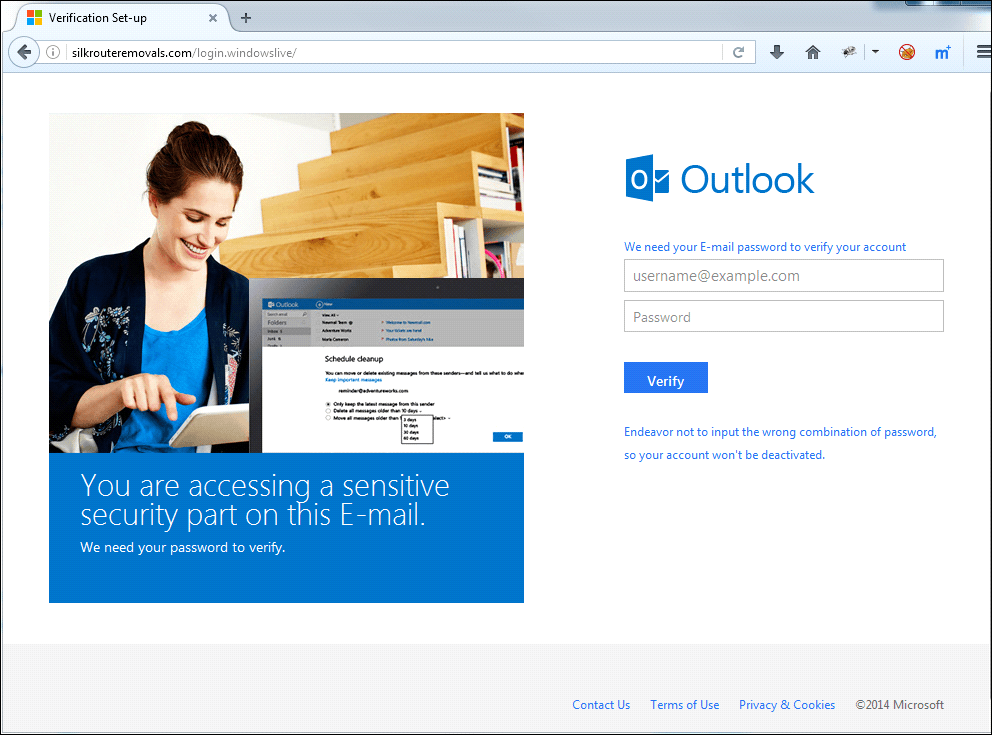This screenshot has height=735, width=992.
Task: Click the '©2014 Microsoft' footer text
Action: tap(899, 705)
